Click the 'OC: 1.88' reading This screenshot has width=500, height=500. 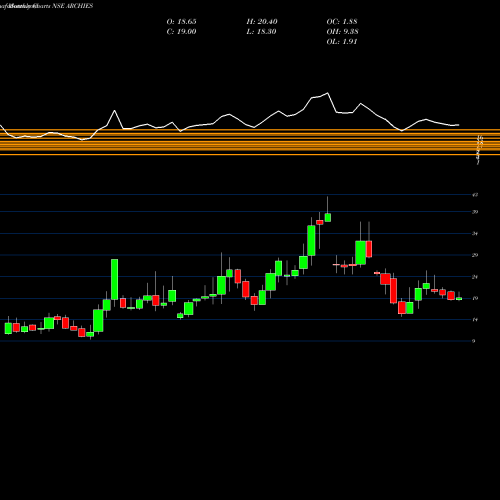342,22
